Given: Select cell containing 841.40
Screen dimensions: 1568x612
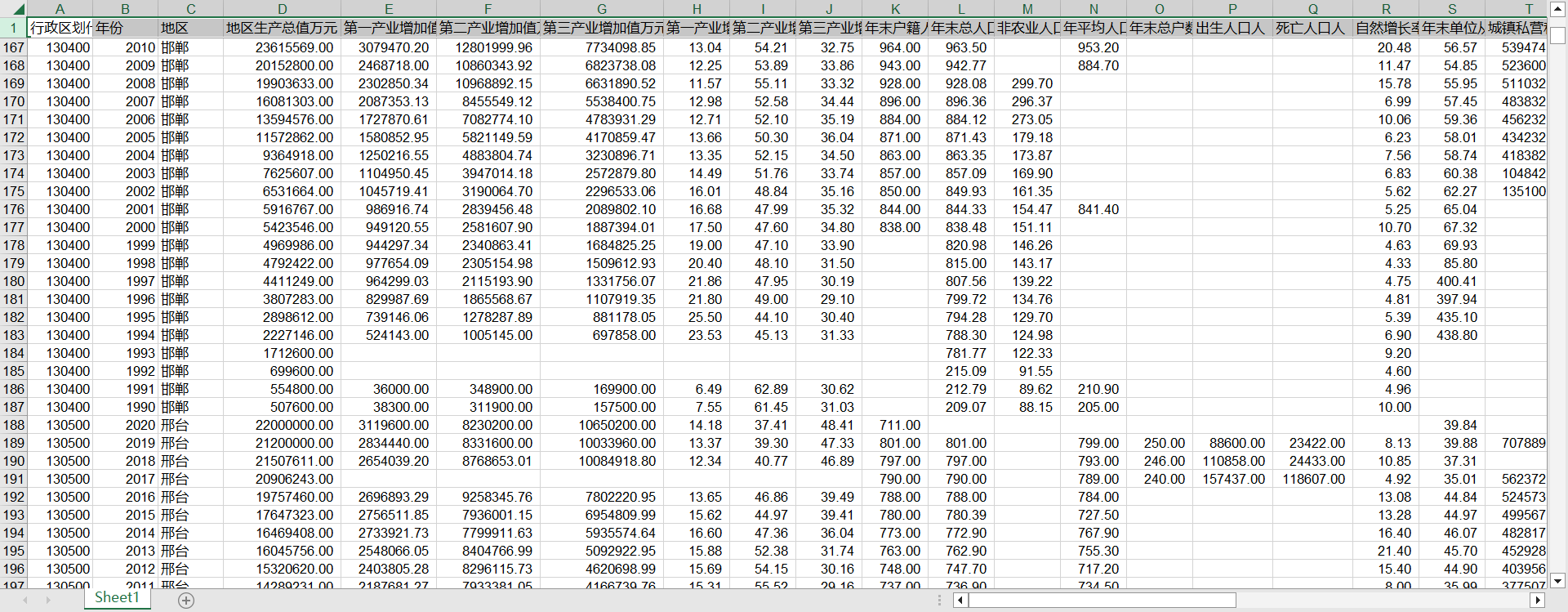Looking at the screenshot, I should [x=1094, y=209].
